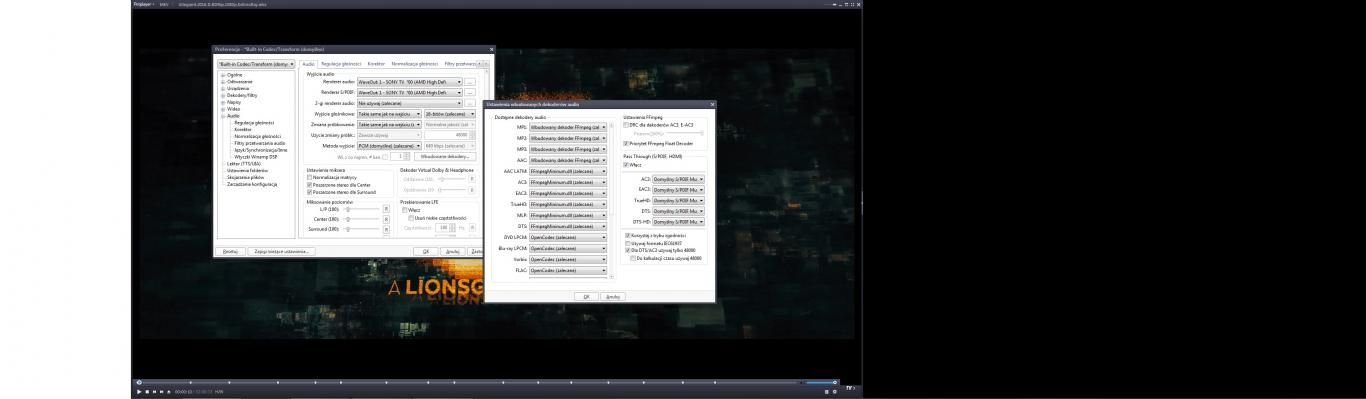
Task: Select Lektor (TTS/UBA) in tree
Action: pos(244,163)
